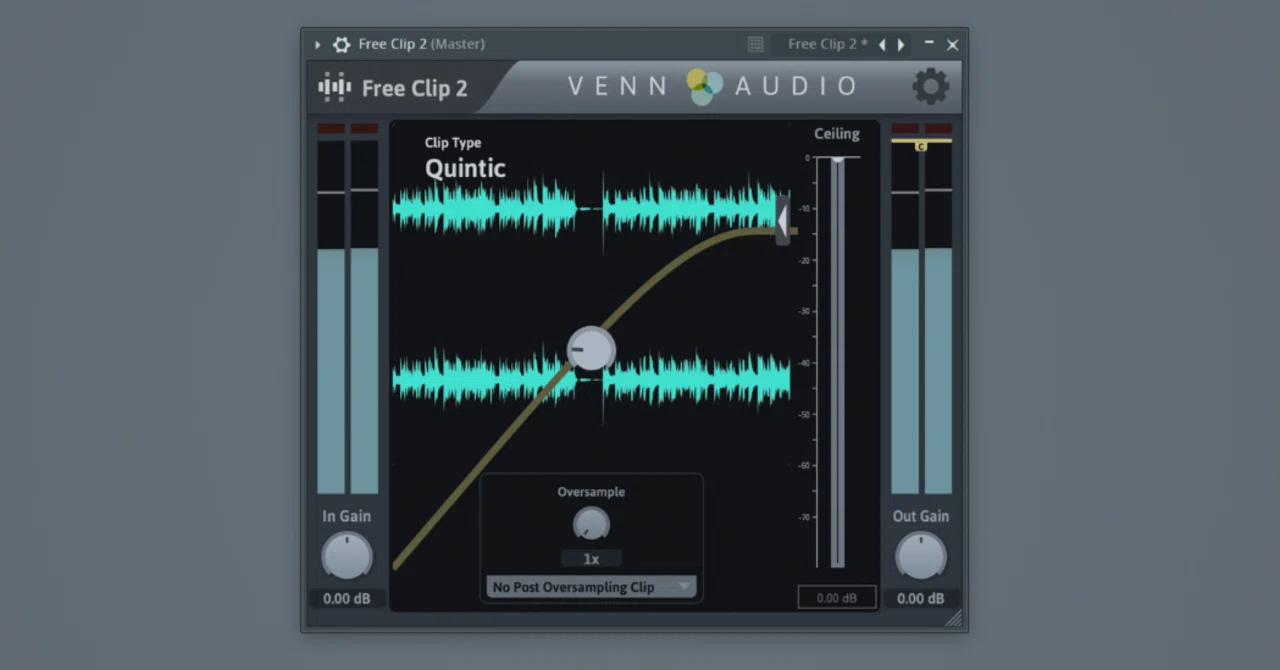
Task: Click the Free Clip 2 preset name
Action: coord(827,44)
